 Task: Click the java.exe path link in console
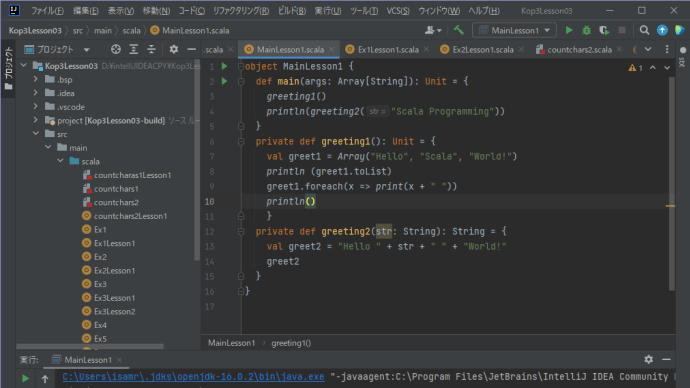coord(193,377)
